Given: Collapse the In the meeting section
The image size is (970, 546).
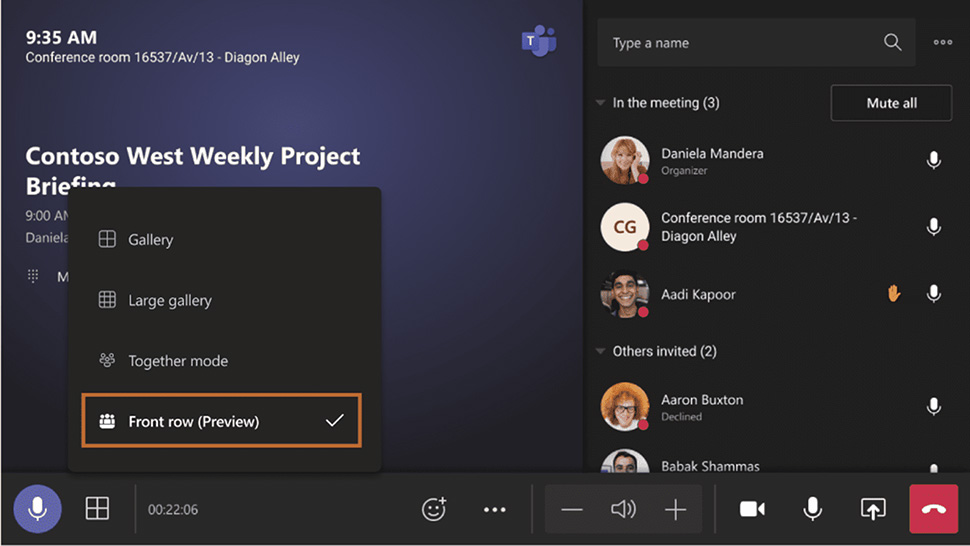Looking at the screenshot, I should click(x=600, y=103).
